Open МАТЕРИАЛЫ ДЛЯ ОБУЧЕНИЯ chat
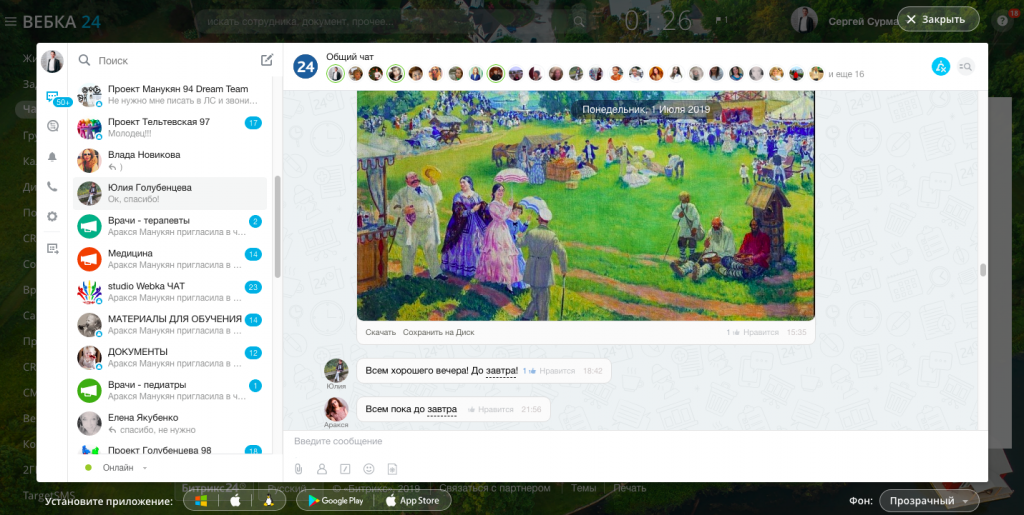The image size is (1024, 515). pyautogui.click(x=170, y=324)
